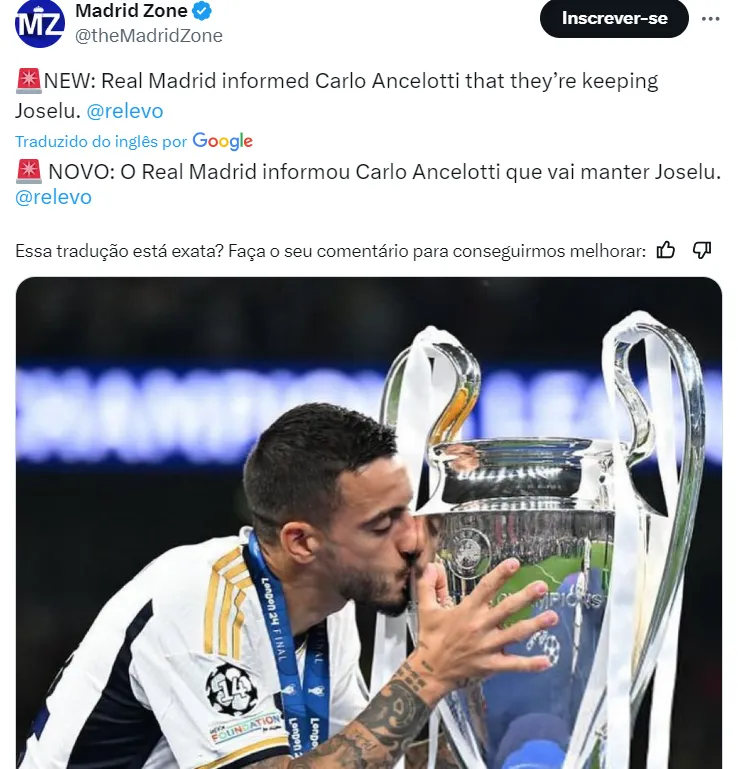Click the Essa tradução está exata feedback prompt
The image size is (738, 769).
point(331,251)
